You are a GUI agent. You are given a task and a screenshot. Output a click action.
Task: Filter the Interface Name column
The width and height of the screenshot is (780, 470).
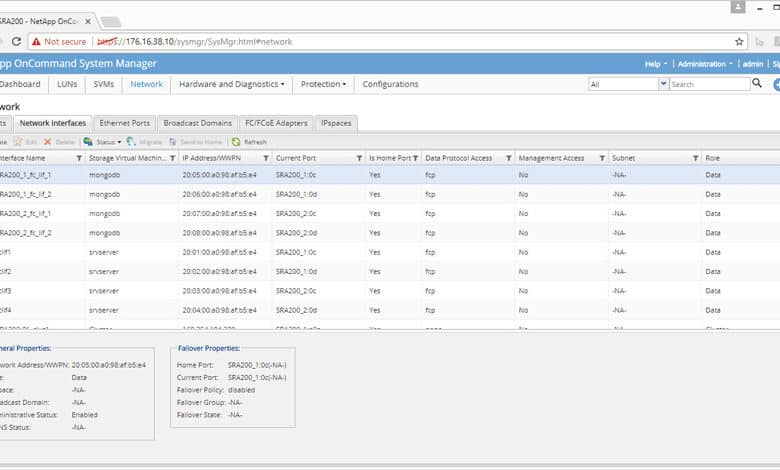click(x=79, y=158)
